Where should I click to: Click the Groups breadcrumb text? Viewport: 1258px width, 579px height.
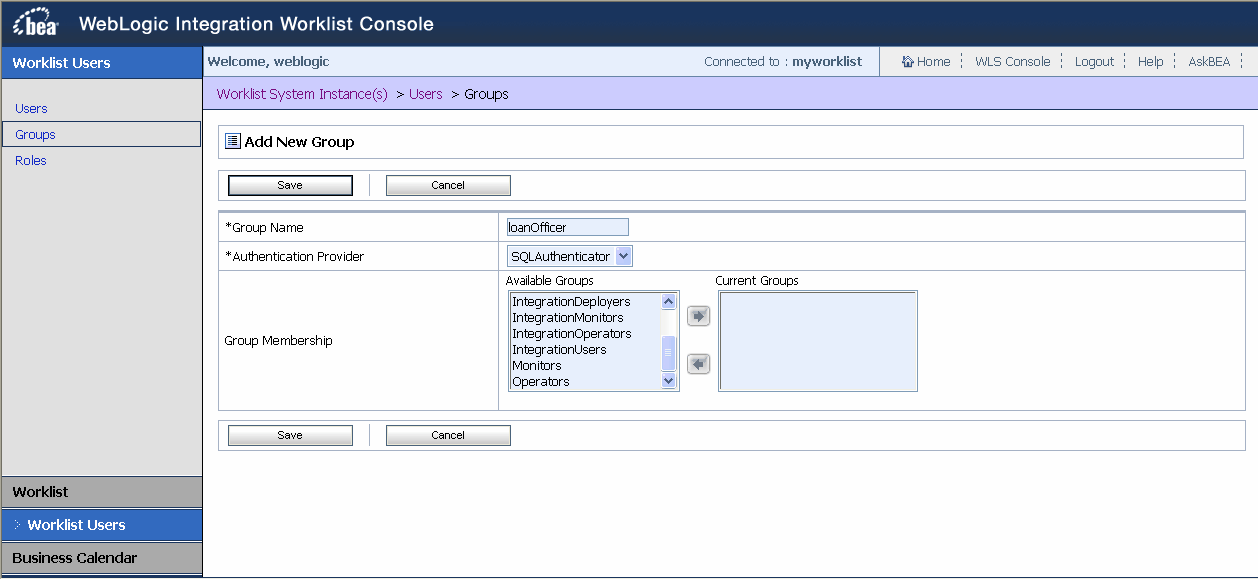(x=487, y=94)
